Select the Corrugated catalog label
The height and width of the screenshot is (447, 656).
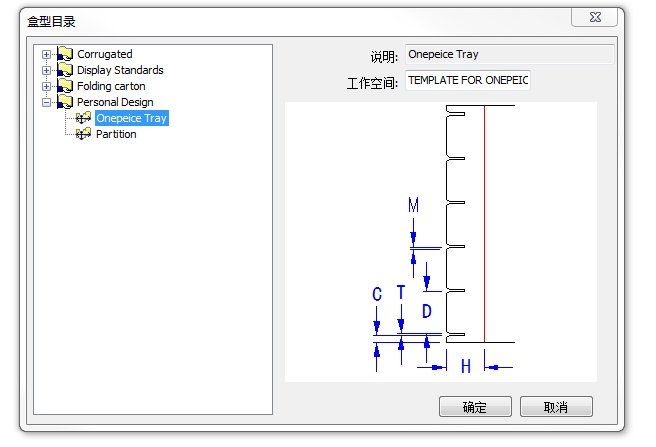click(104, 54)
